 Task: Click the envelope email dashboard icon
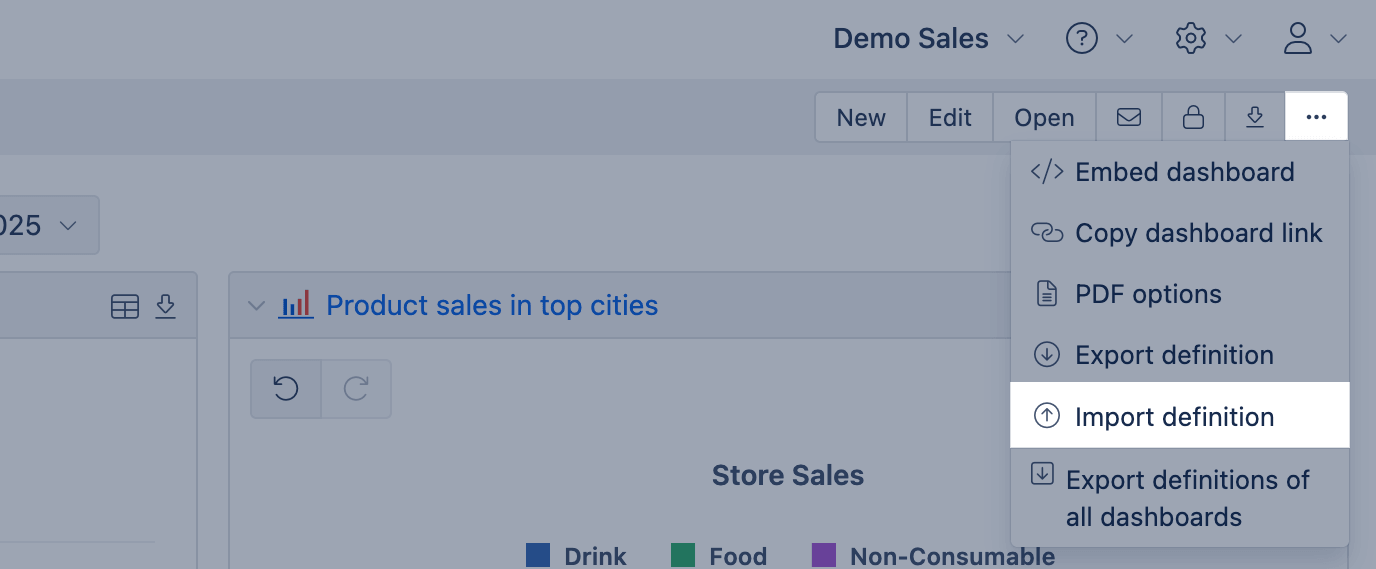[1129, 117]
